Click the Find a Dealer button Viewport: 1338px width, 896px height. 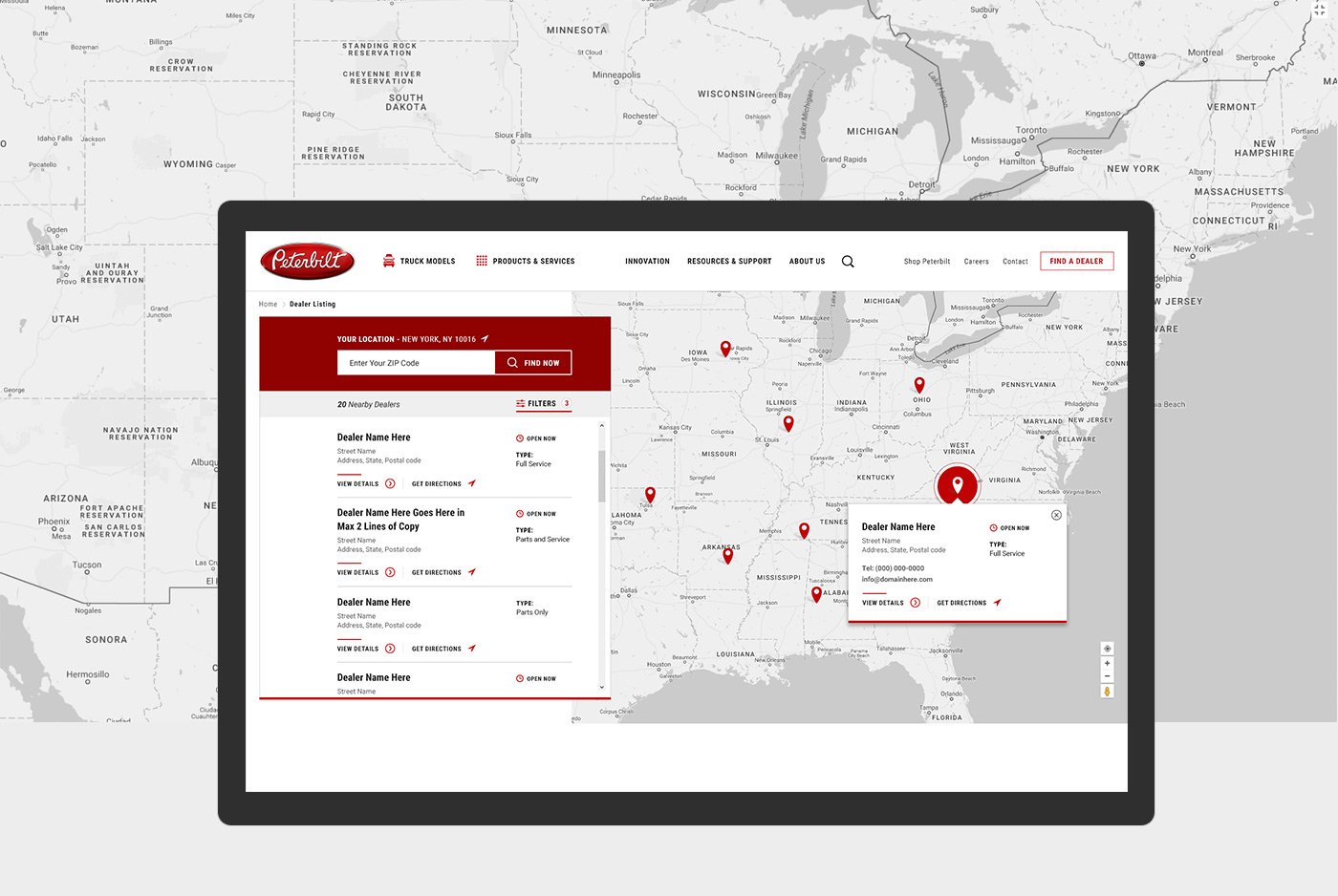pos(1076,261)
